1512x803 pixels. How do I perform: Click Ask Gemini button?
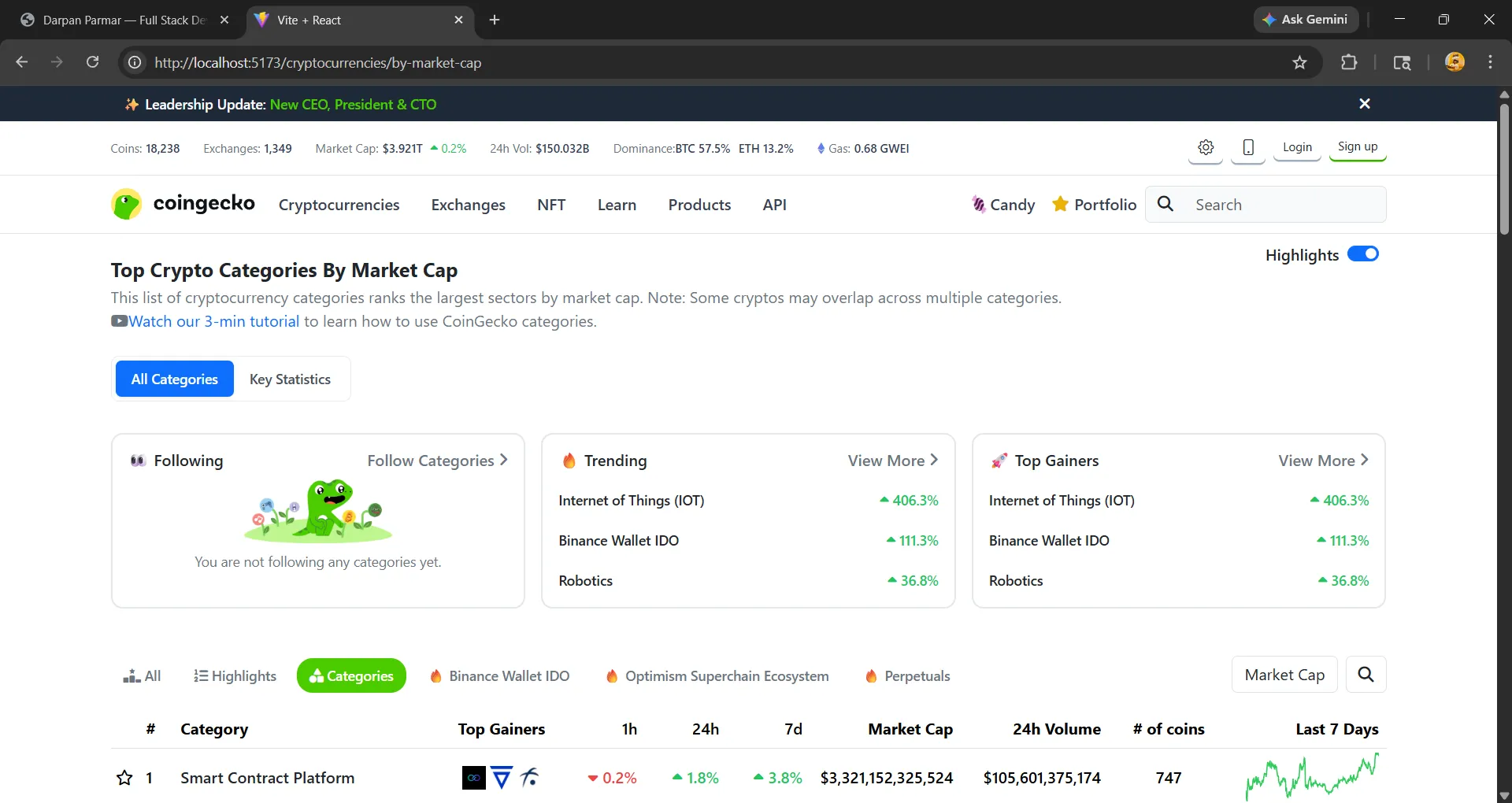tap(1306, 20)
